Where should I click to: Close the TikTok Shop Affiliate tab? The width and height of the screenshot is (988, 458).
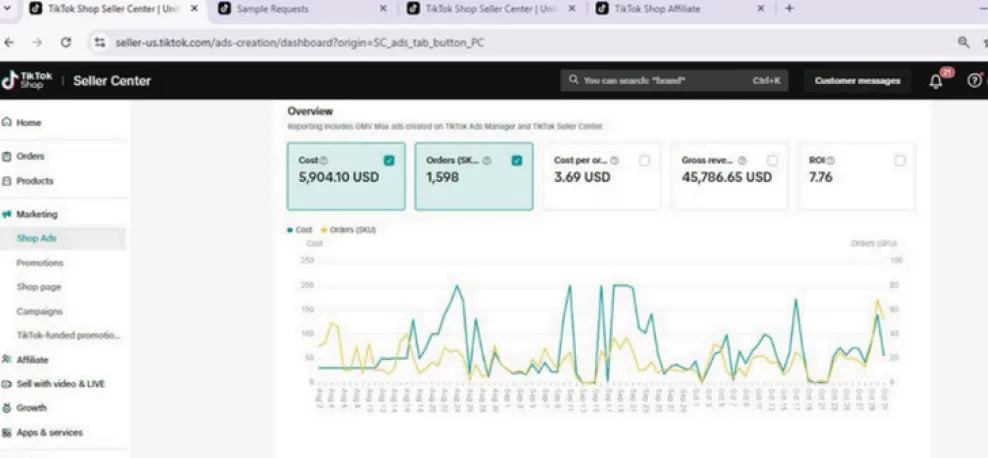[x=761, y=8]
